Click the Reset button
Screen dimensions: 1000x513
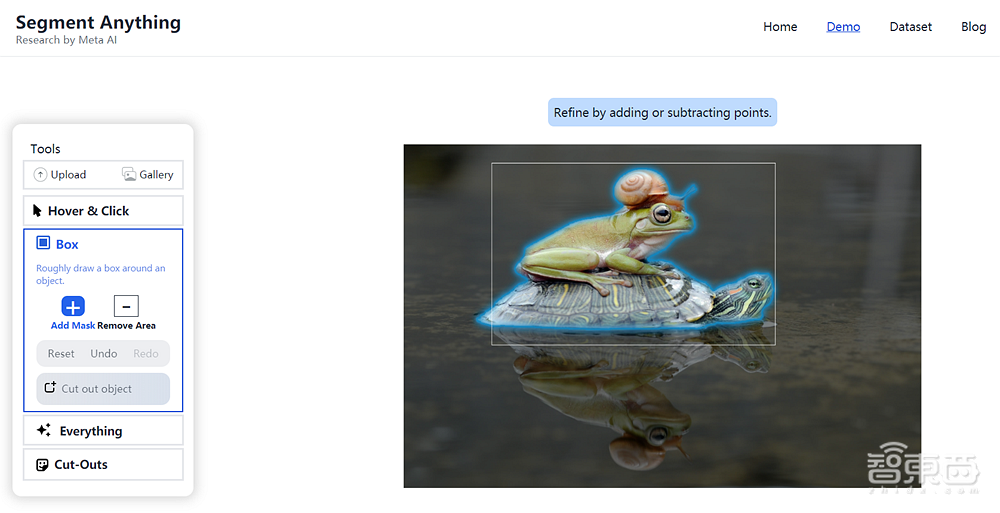click(61, 353)
